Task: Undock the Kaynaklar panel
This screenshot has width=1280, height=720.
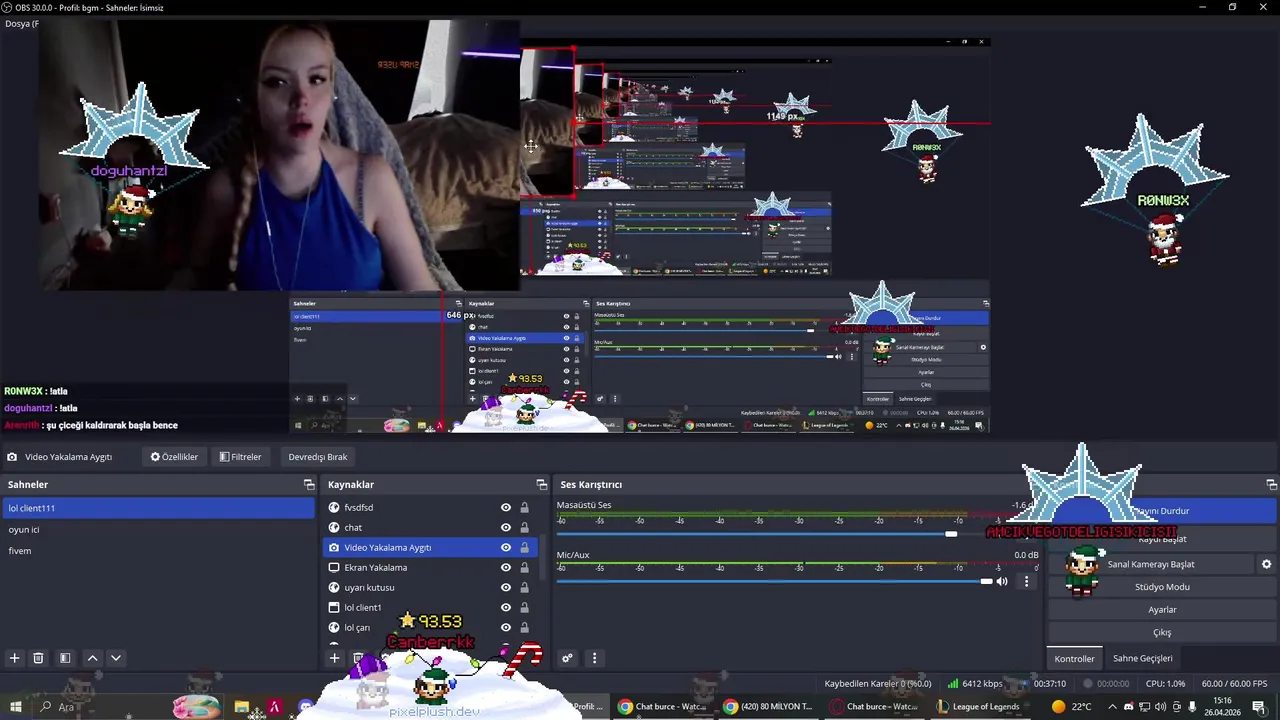Action: coord(542,484)
